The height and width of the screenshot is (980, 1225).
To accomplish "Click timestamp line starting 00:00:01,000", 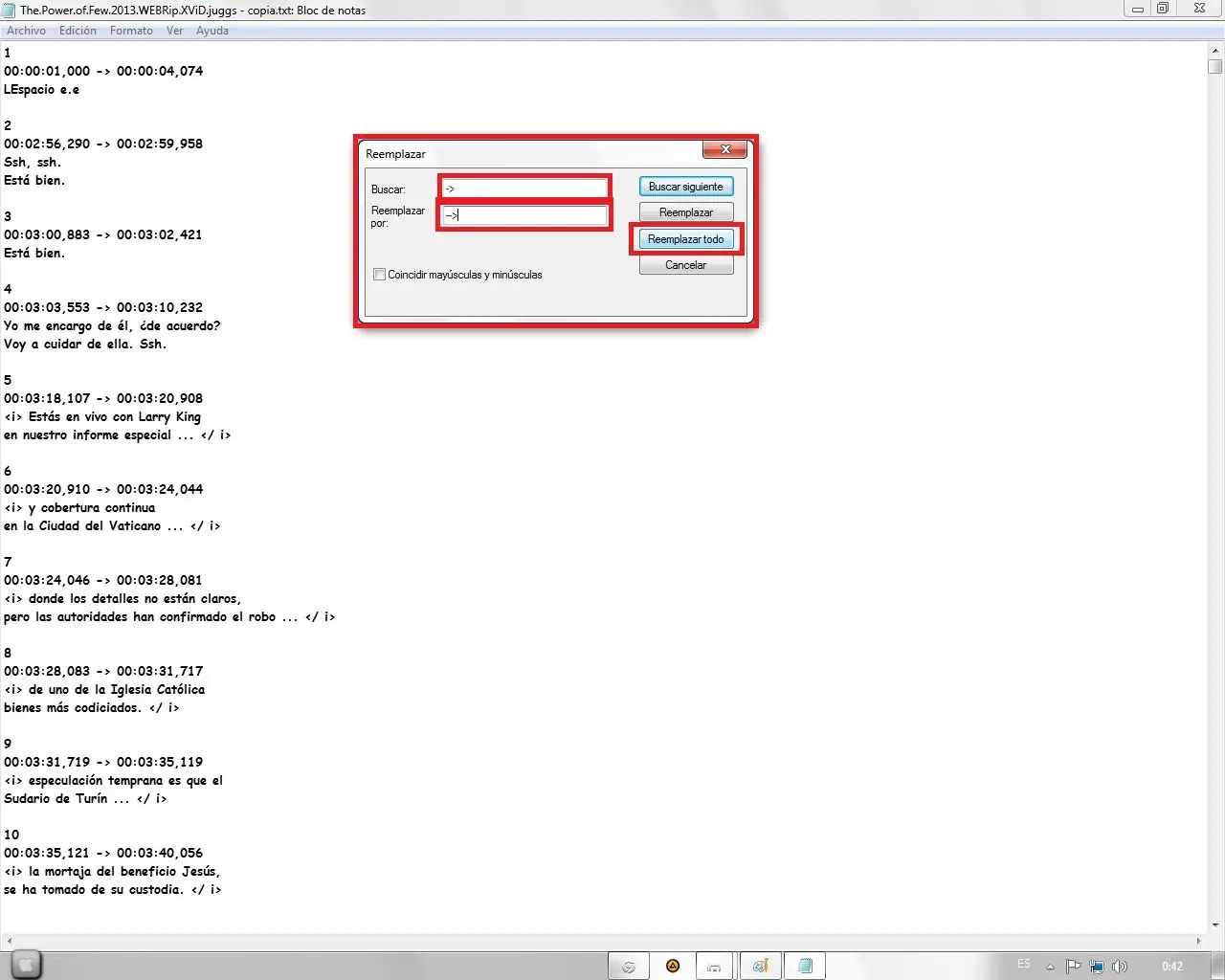I will point(103,71).
